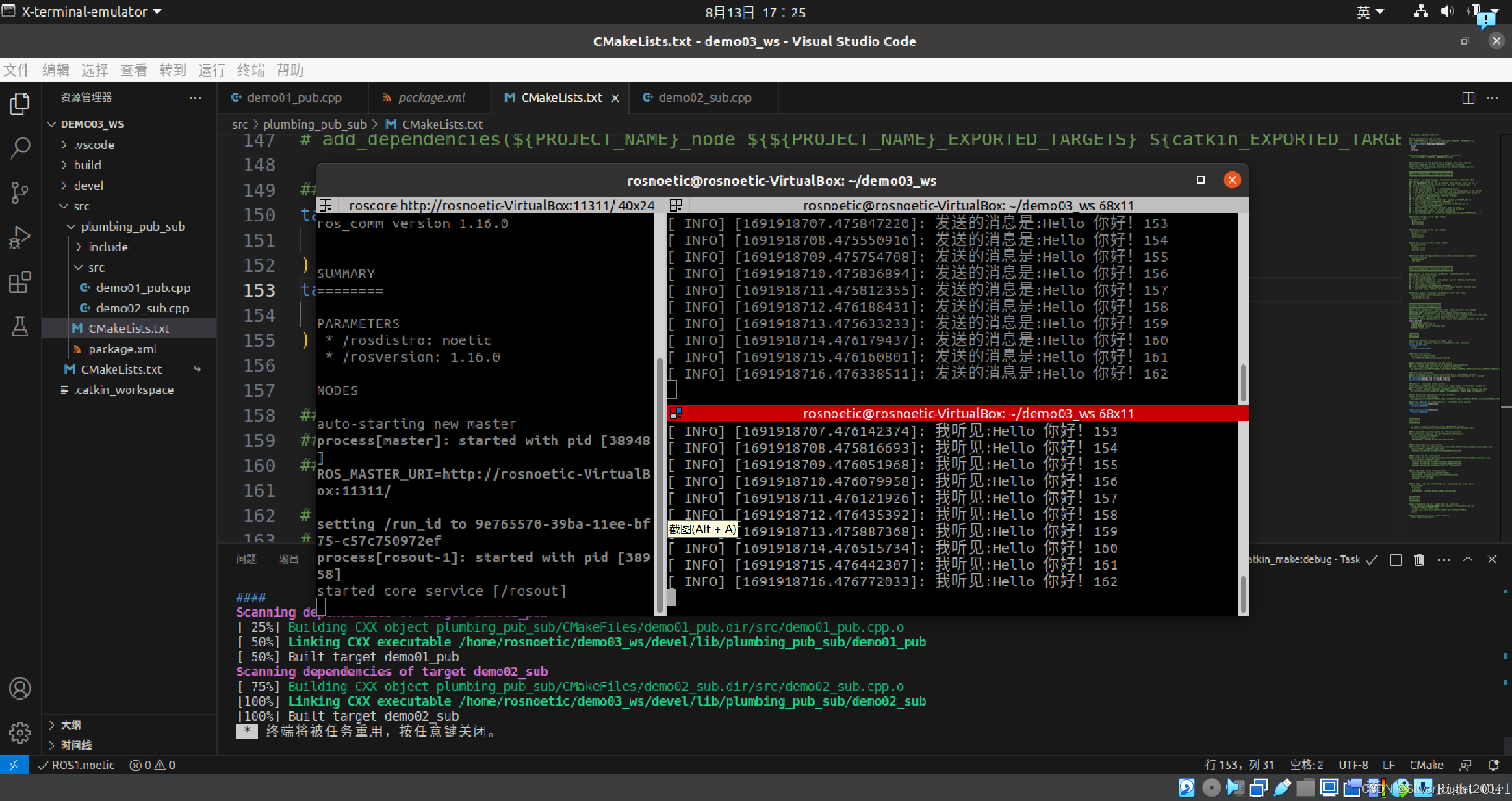Image resolution: width=1512 pixels, height=801 pixels.
Task: Split the terminal panel
Action: point(1396,559)
